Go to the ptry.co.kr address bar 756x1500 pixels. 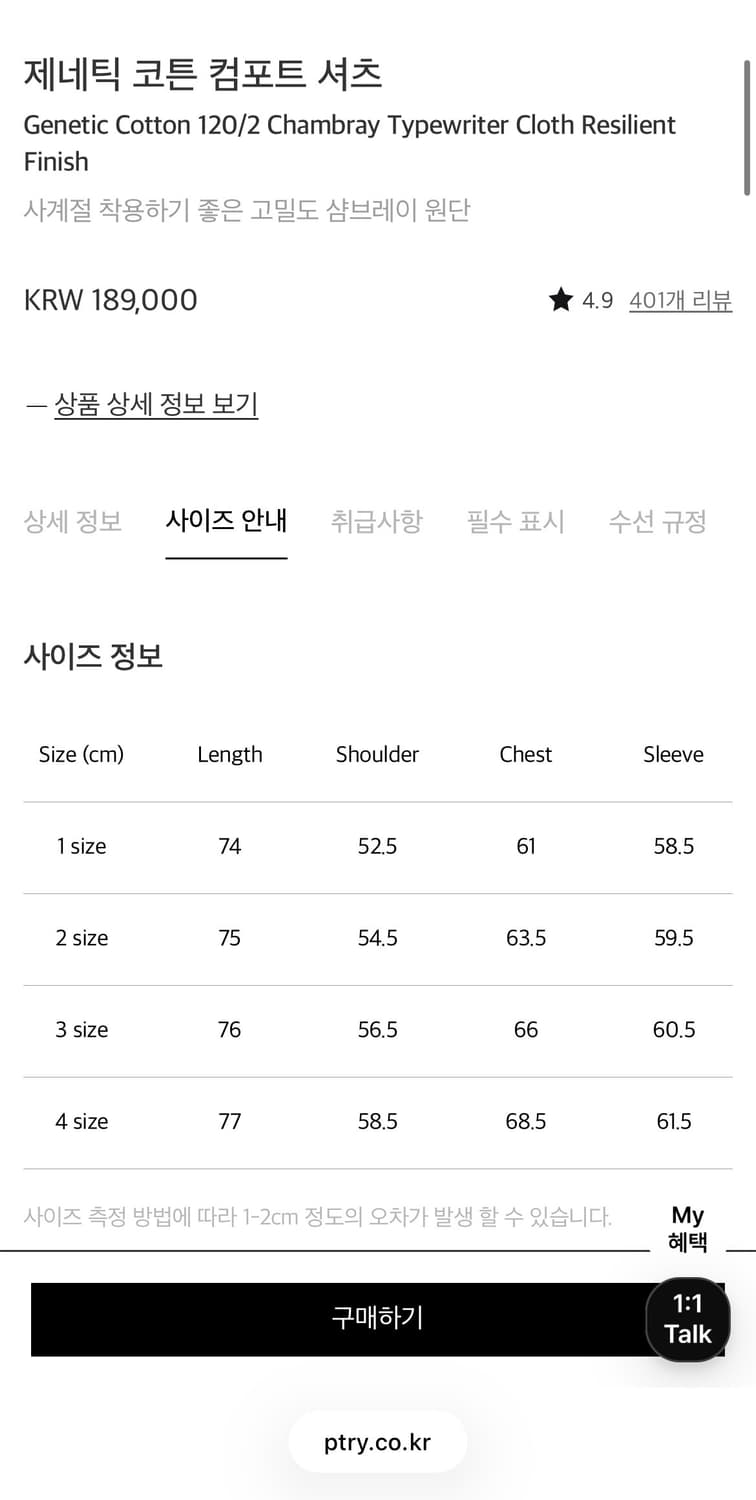point(377,1441)
